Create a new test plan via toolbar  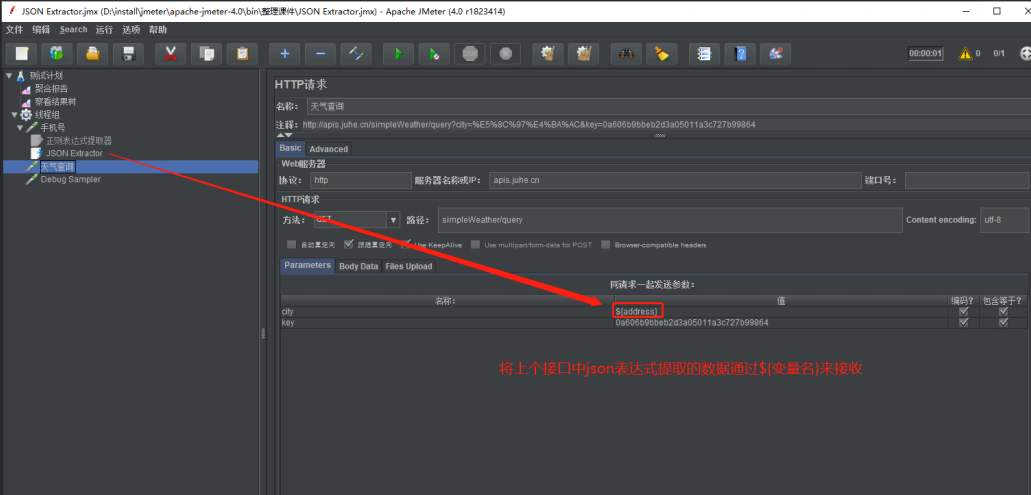(x=22, y=54)
